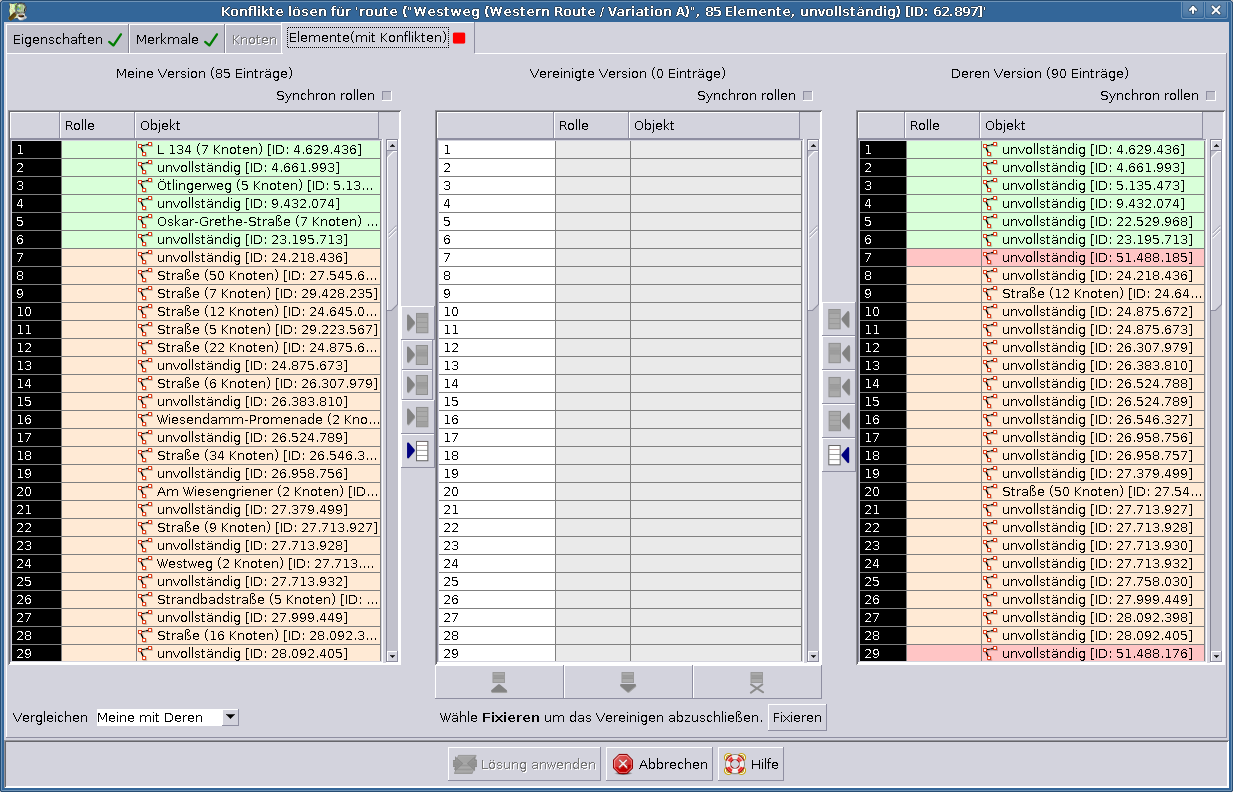Open the Vergleichen dropdown arrow
1233x792 pixels.
(231, 717)
